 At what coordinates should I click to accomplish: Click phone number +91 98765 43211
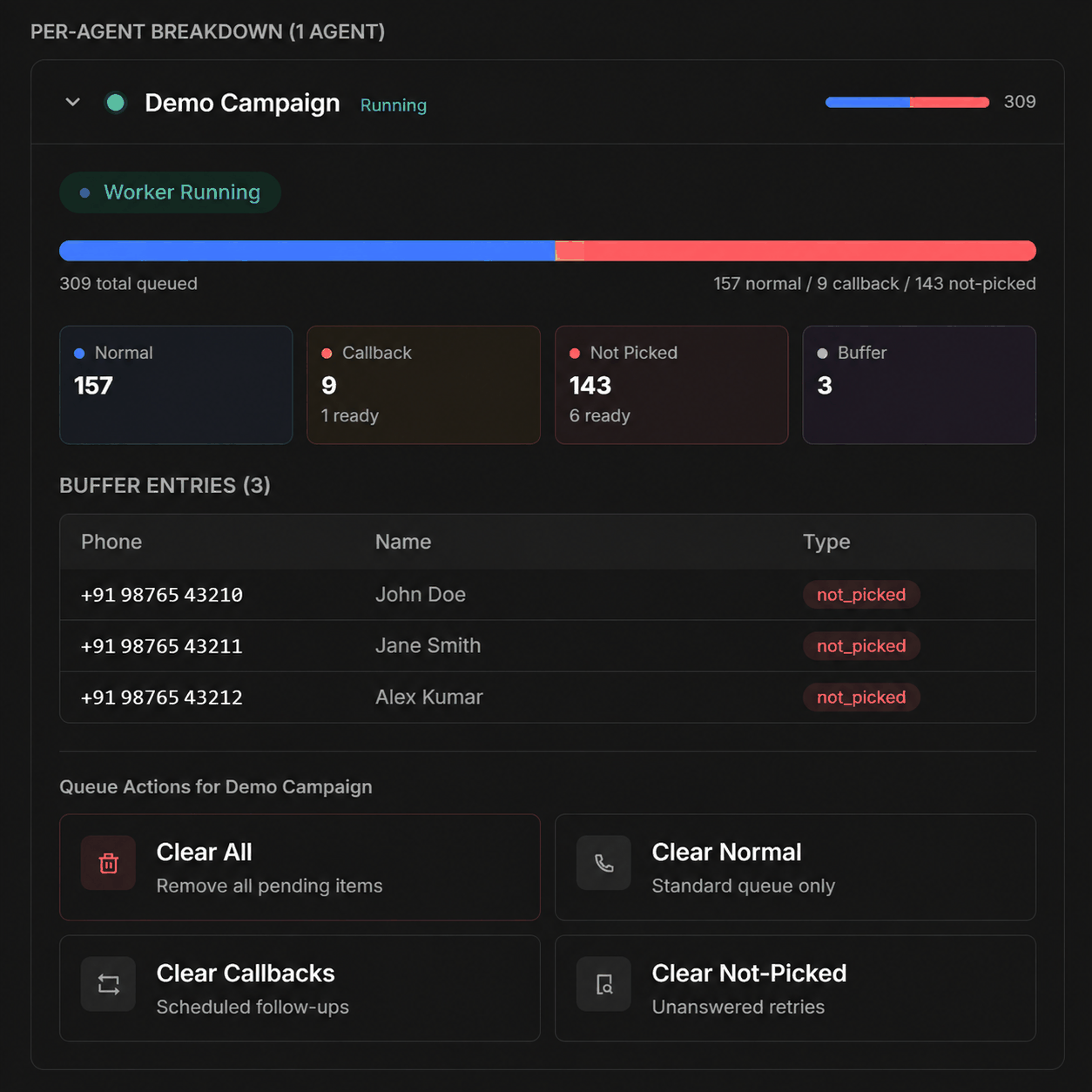162,646
